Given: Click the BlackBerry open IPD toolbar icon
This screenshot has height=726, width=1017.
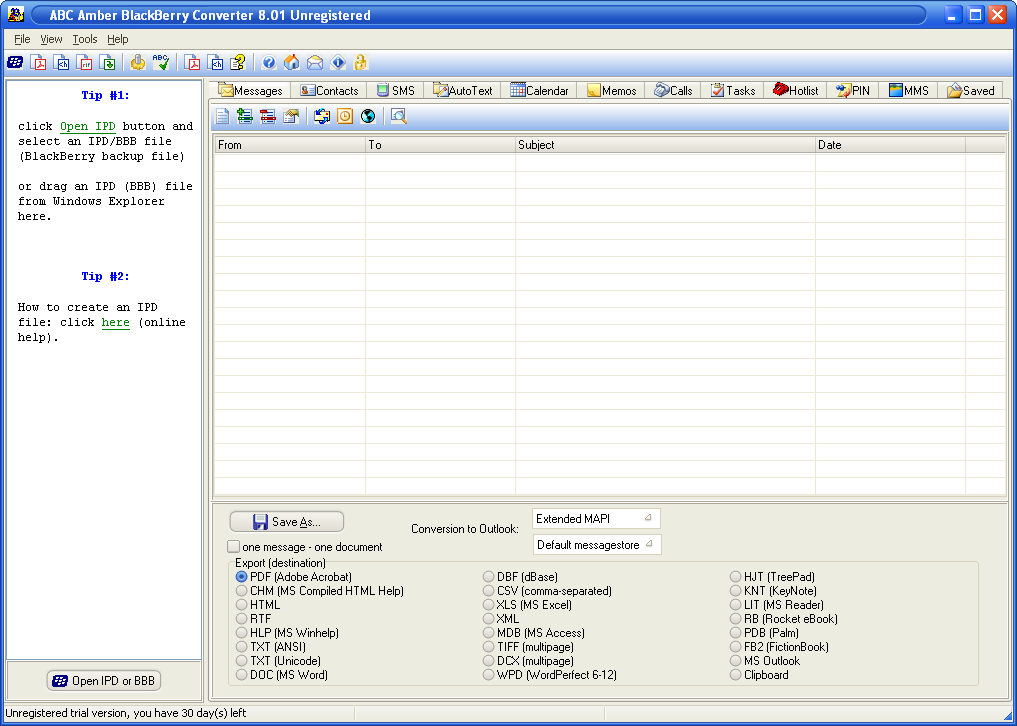Looking at the screenshot, I should pyautogui.click(x=16, y=62).
